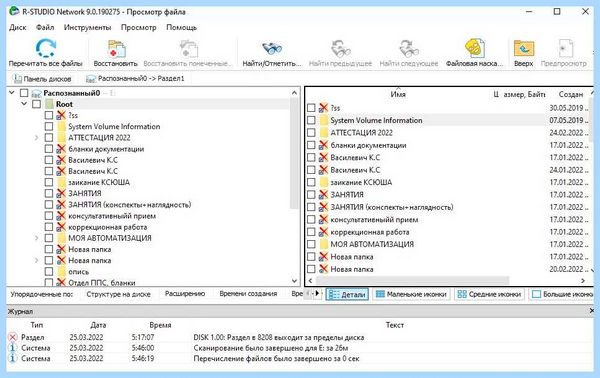Click the info icon of the 5:46:00 log entry
600x378 pixels.
(13, 347)
